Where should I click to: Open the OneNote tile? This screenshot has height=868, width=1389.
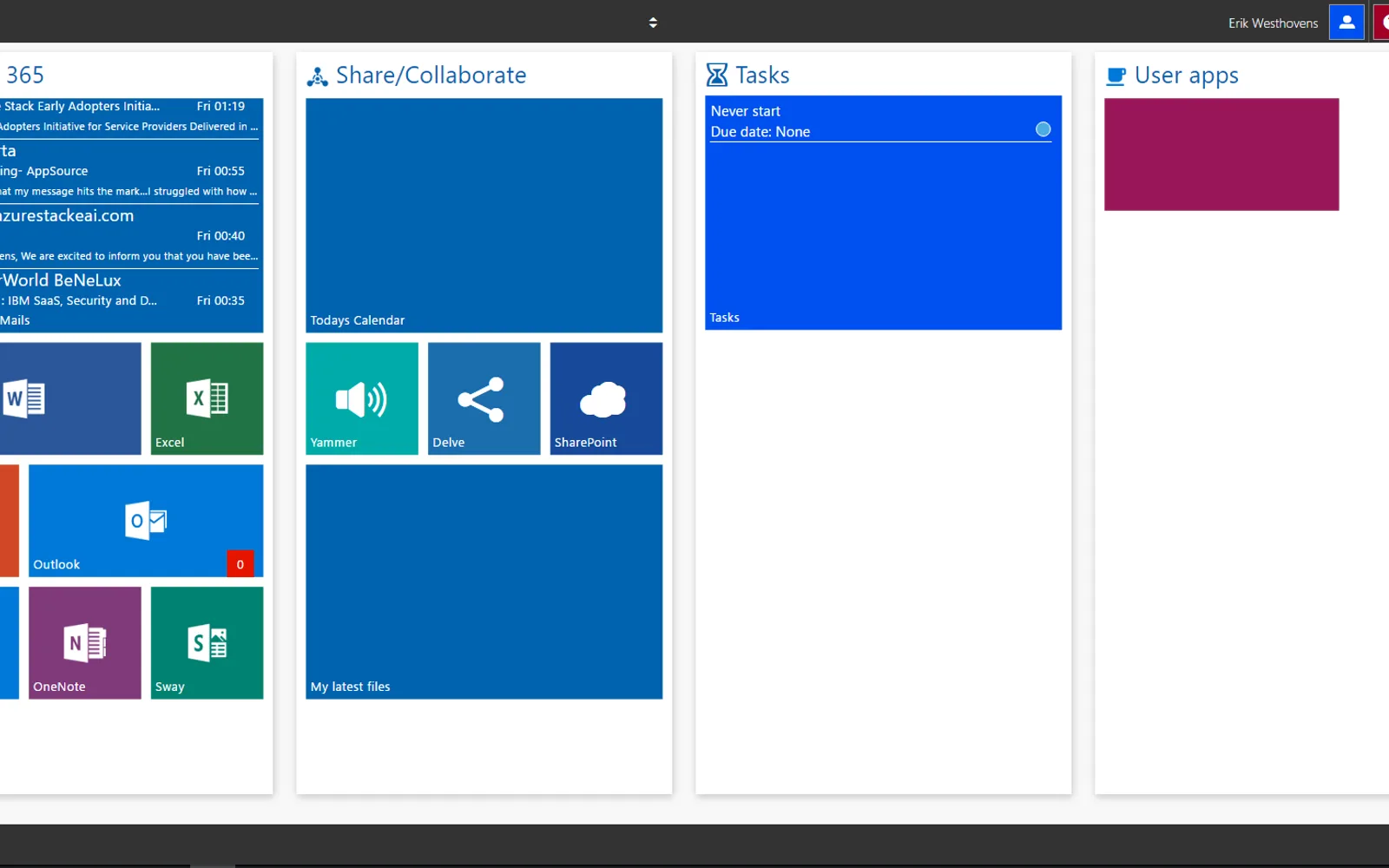(x=85, y=643)
